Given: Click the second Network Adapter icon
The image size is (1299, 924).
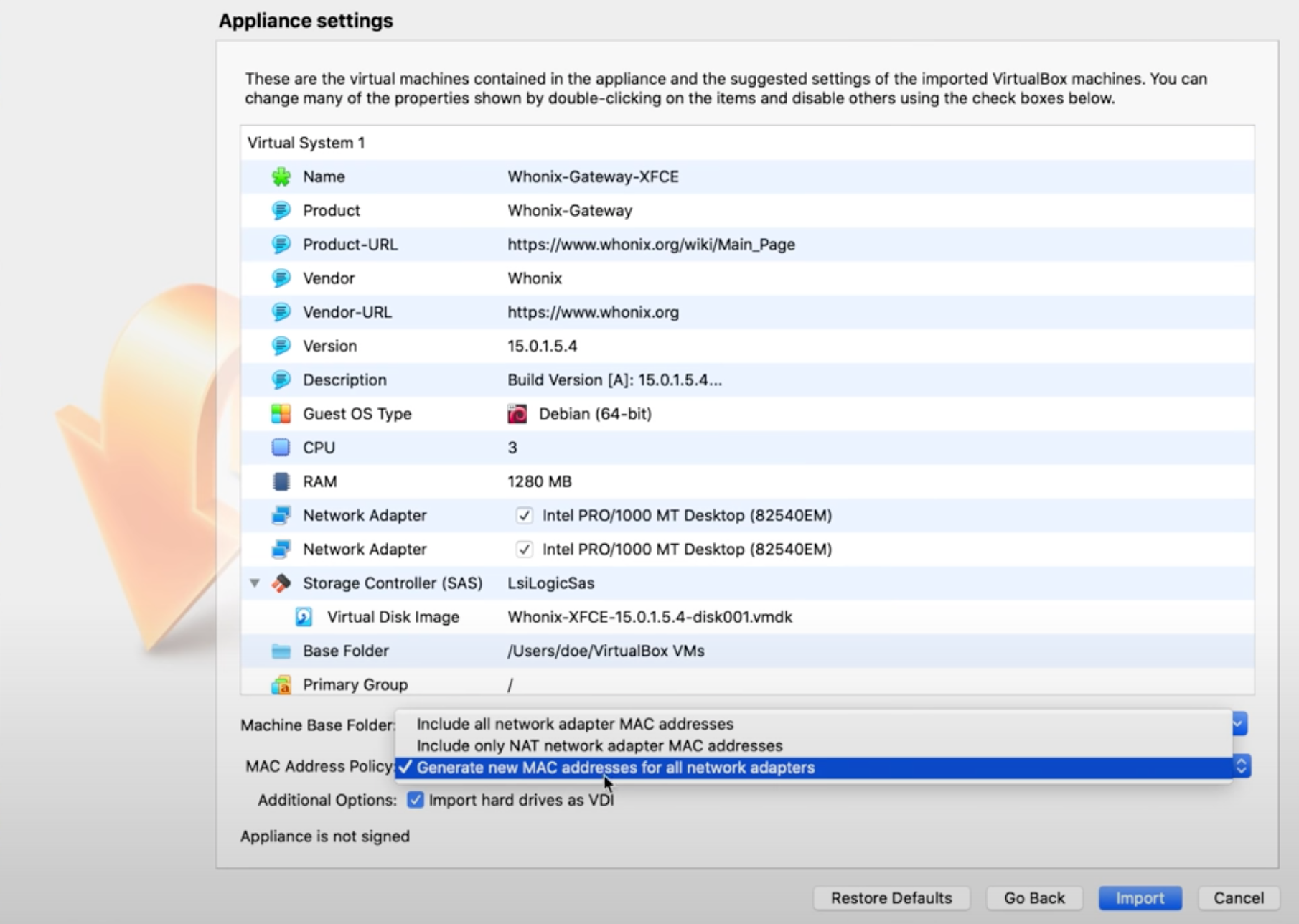Looking at the screenshot, I should [x=281, y=549].
